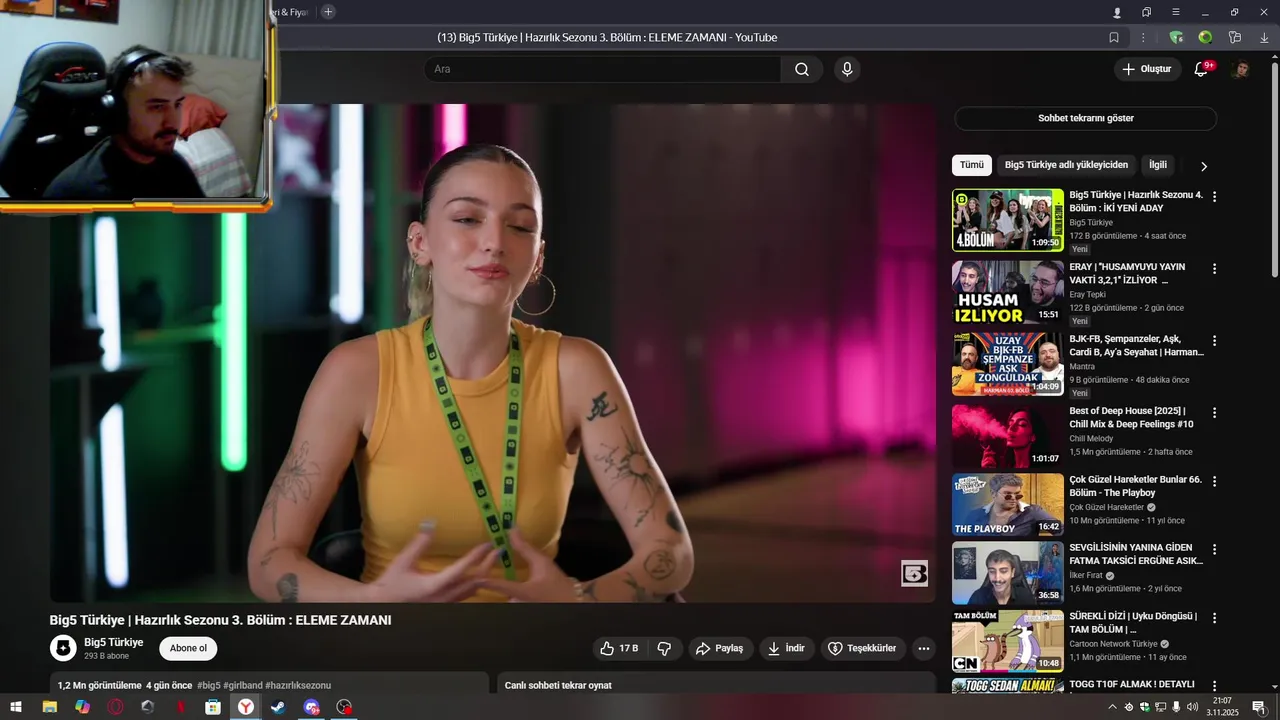The image size is (1280, 720).
Task: Download the video with İndir button
Action: 786,648
